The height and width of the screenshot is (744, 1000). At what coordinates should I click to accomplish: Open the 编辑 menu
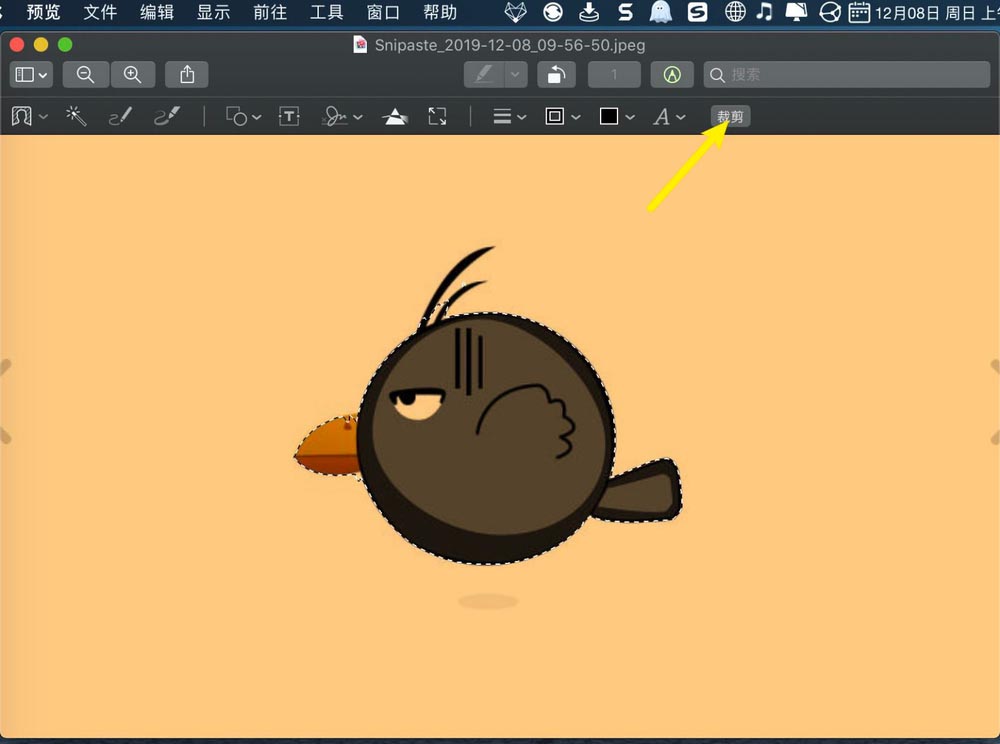point(156,12)
